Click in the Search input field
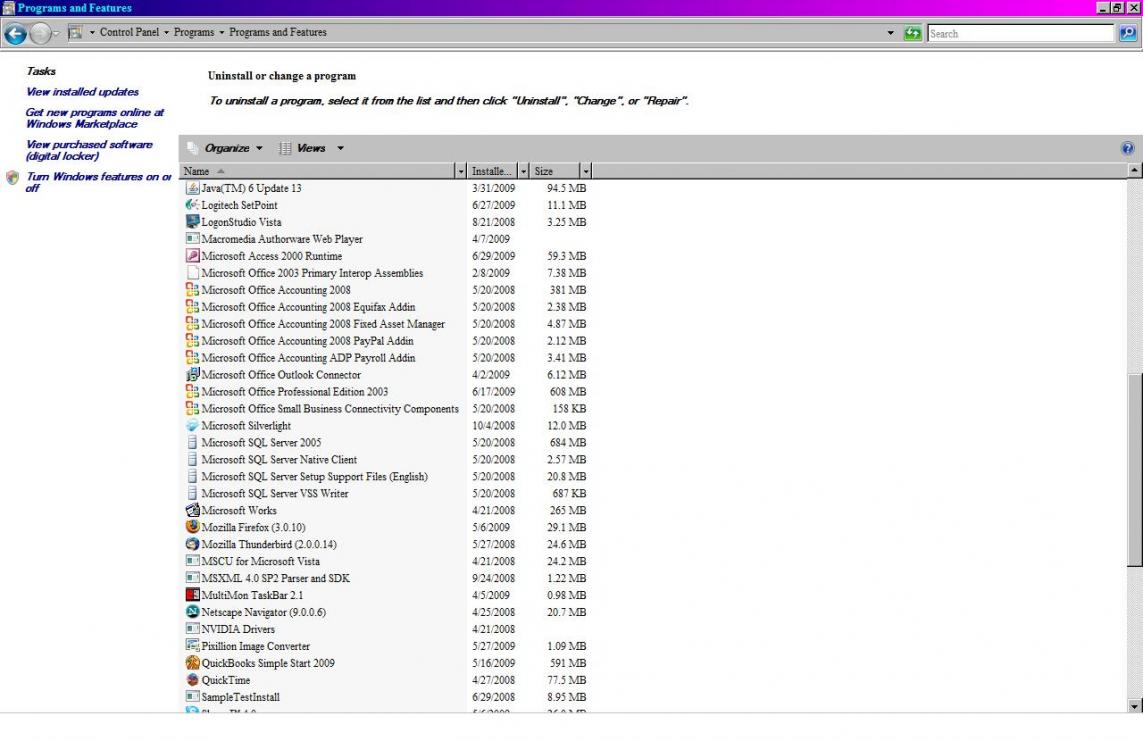 click(x=1021, y=34)
